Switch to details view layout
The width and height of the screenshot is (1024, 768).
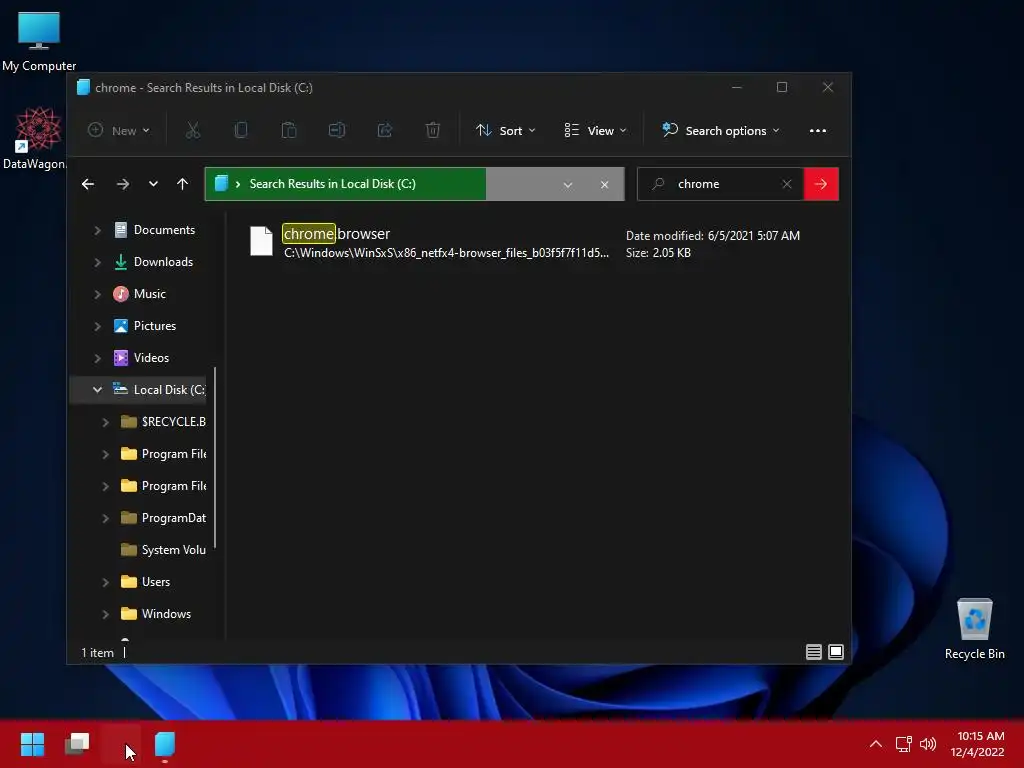[x=814, y=652]
